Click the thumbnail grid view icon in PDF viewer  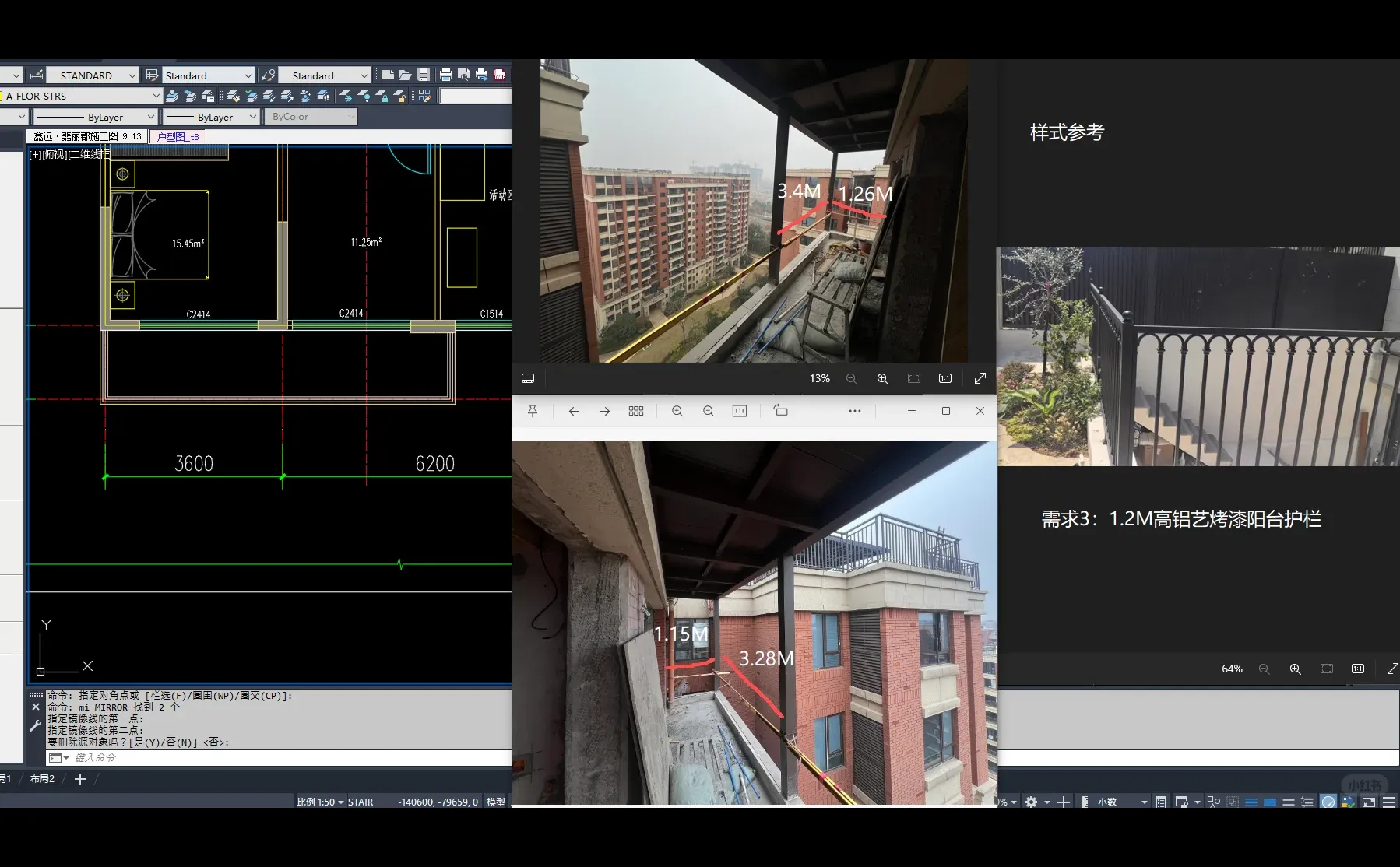coord(636,411)
